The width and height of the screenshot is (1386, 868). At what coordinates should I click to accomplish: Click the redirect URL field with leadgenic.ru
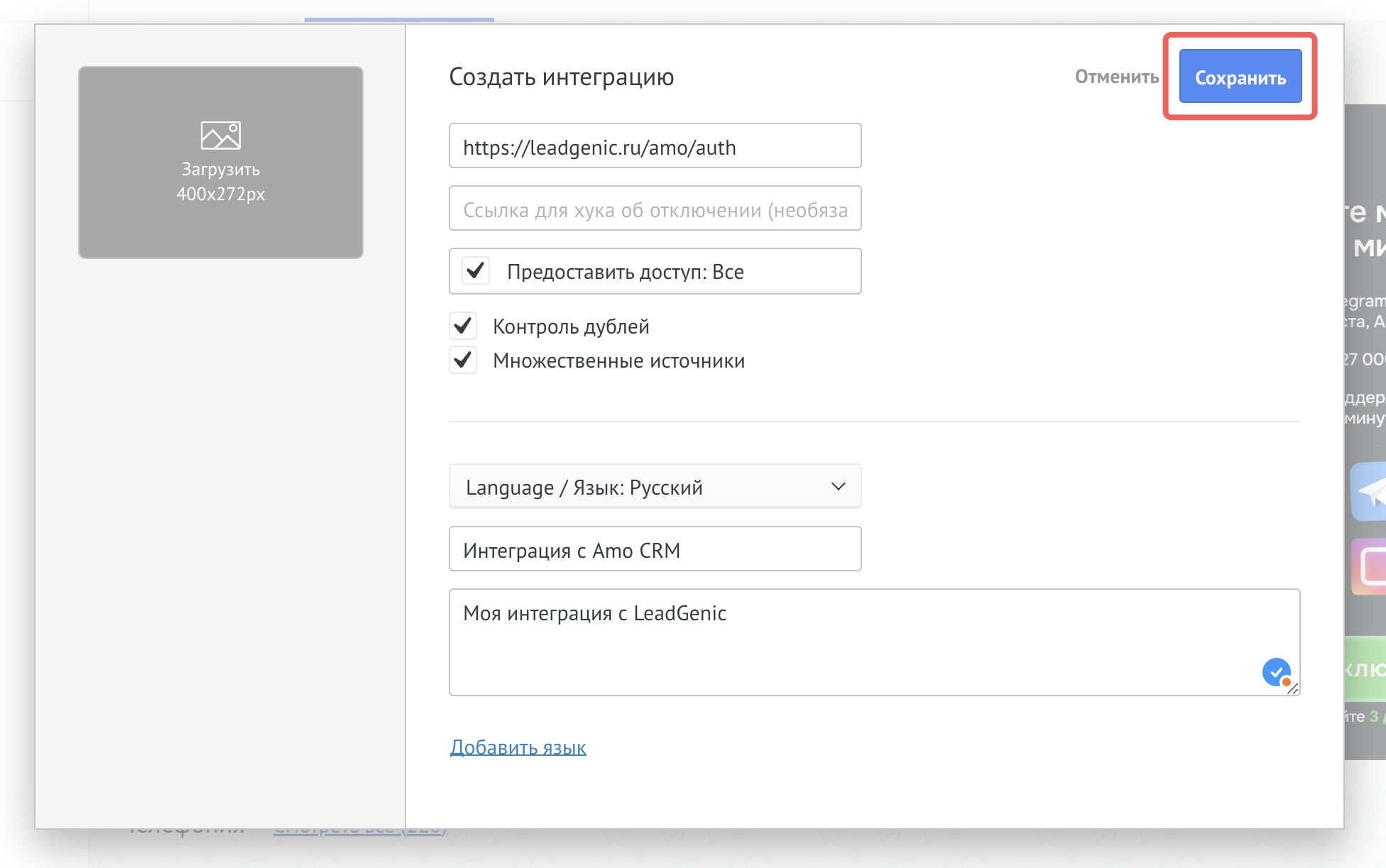[655, 146]
